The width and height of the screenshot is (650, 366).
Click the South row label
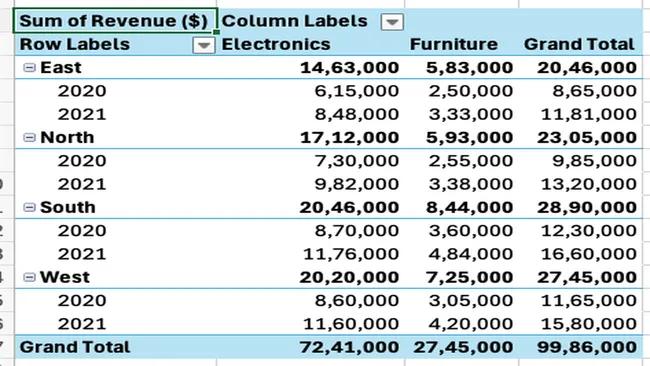click(68, 207)
